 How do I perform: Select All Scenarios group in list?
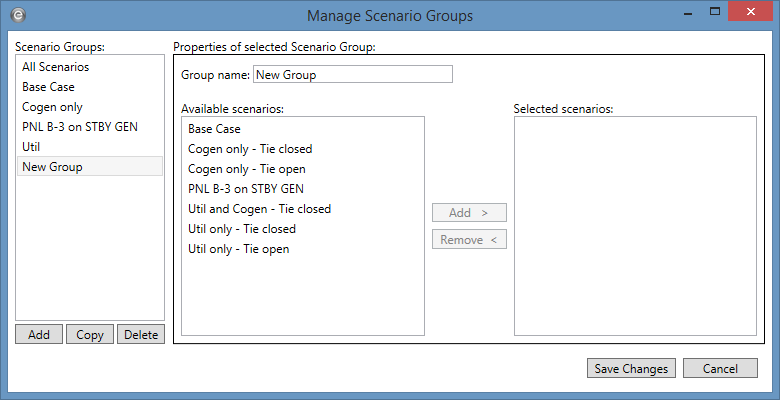pos(56,67)
